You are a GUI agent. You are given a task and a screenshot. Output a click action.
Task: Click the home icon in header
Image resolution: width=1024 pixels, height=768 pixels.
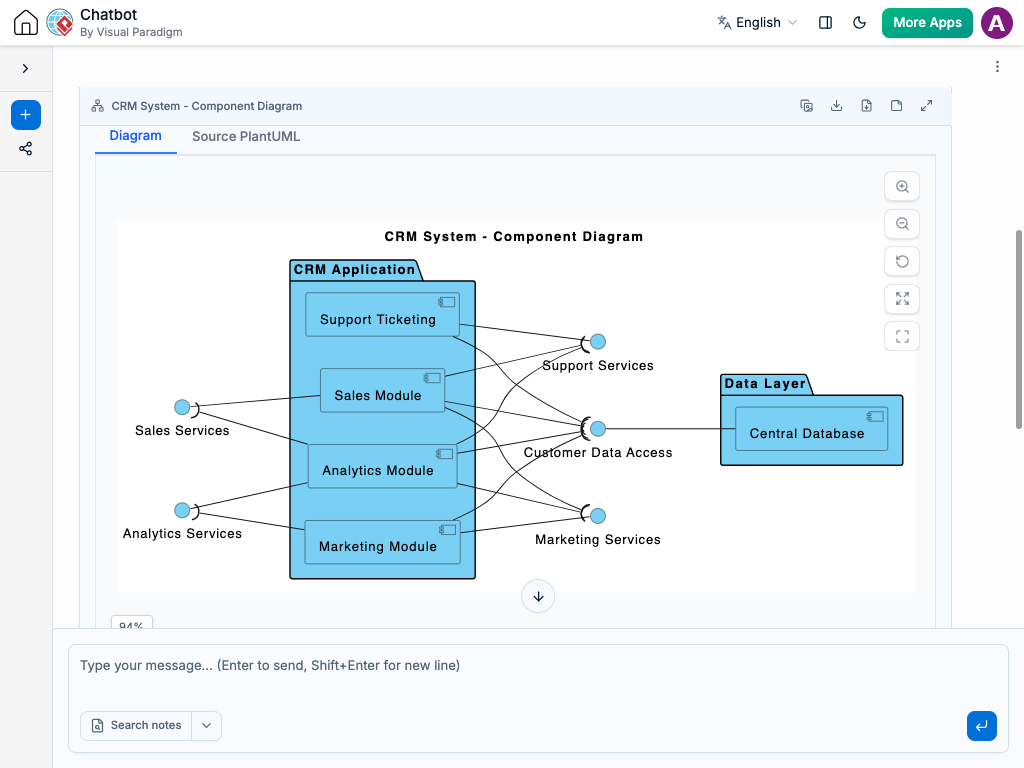point(25,22)
